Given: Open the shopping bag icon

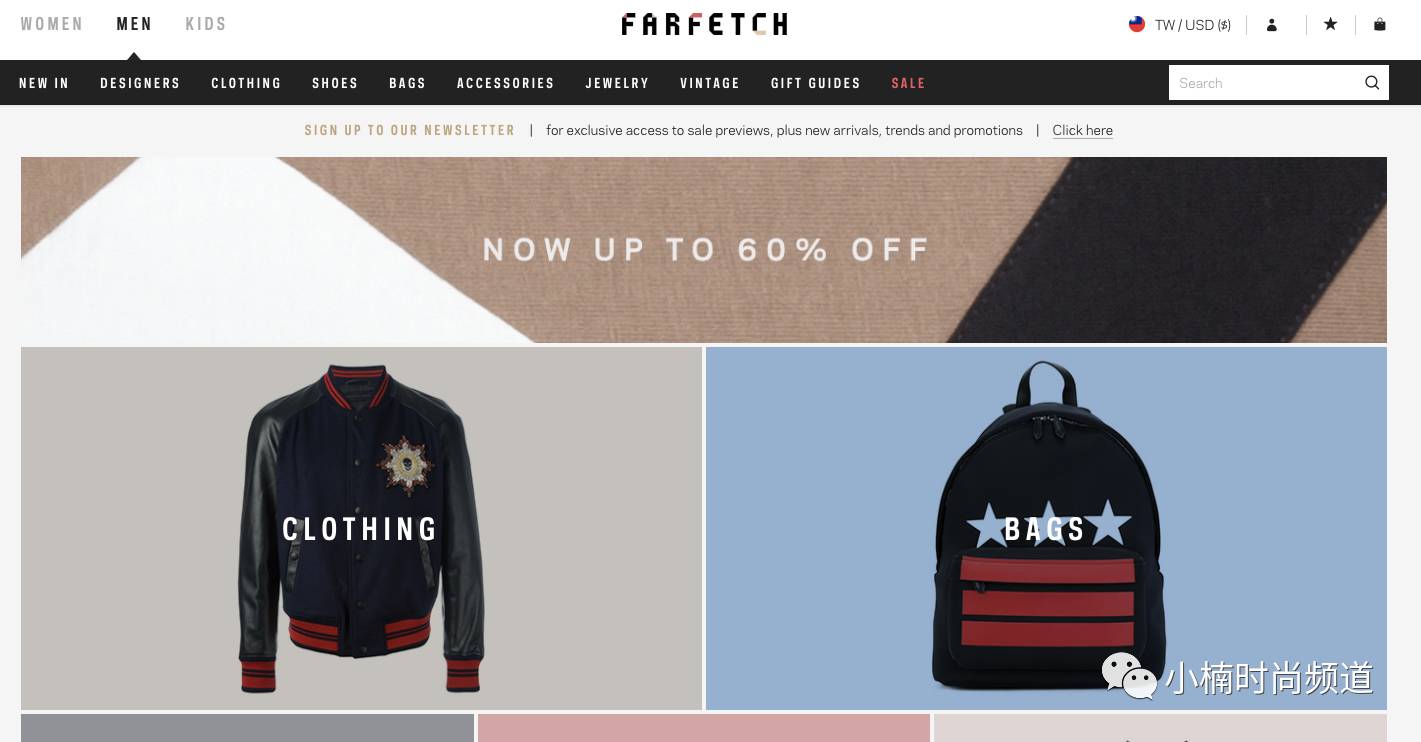Looking at the screenshot, I should tap(1380, 24).
